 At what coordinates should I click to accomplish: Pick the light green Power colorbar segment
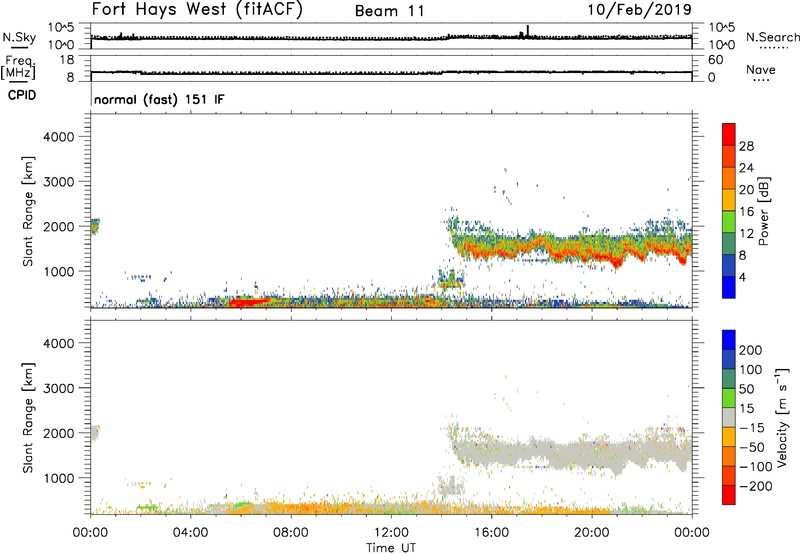pos(729,222)
